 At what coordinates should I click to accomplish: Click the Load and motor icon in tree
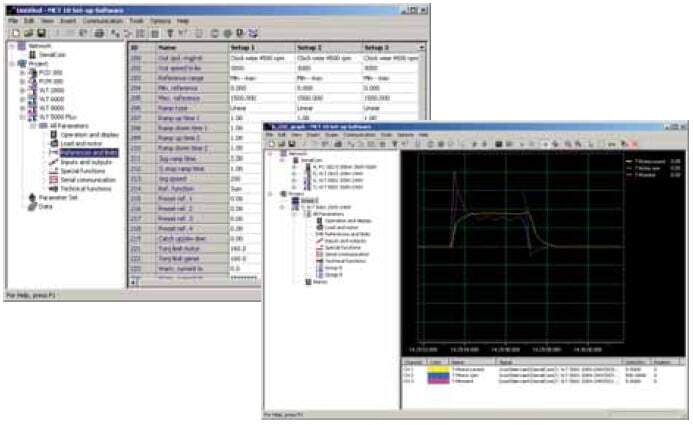53,144
